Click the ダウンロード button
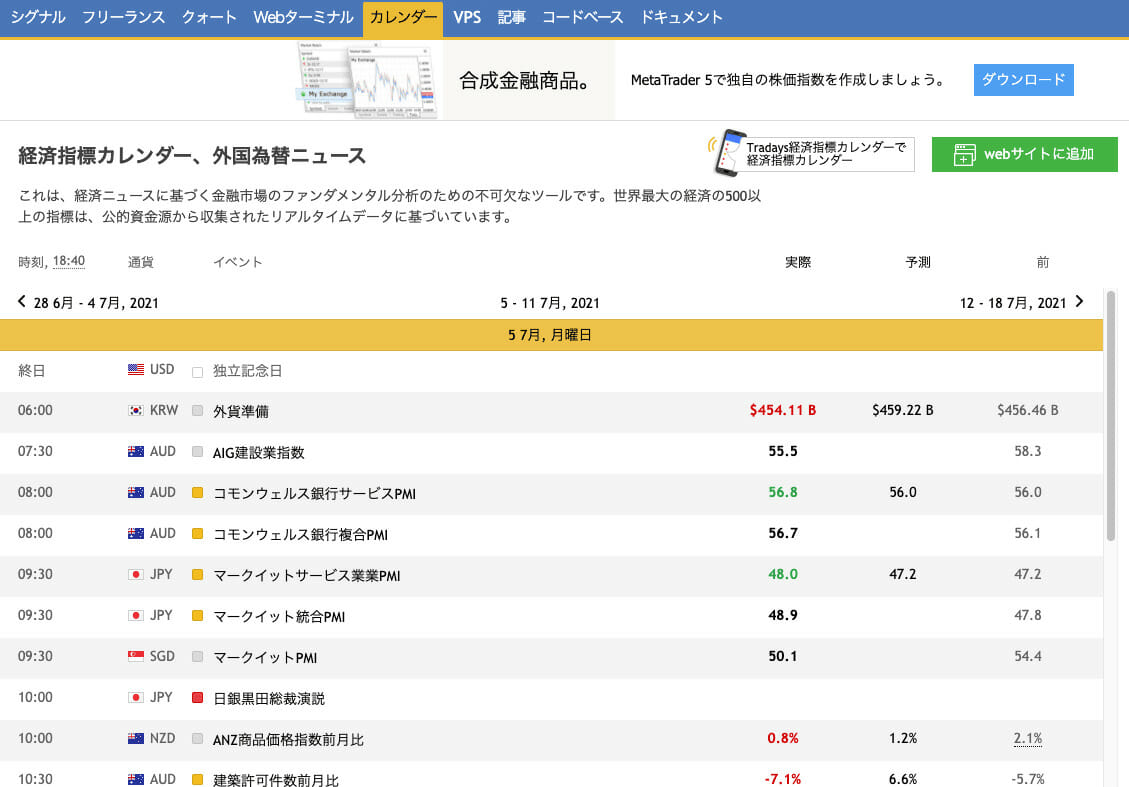1129x787 pixels. coord(1024,80)
